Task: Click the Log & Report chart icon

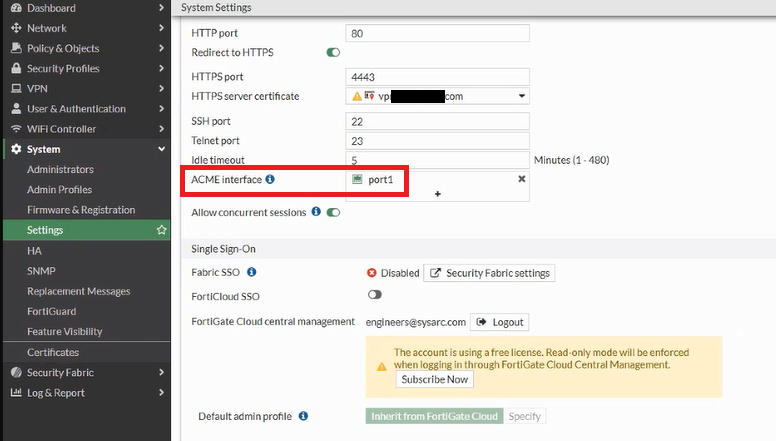Action: click(16, 392)
